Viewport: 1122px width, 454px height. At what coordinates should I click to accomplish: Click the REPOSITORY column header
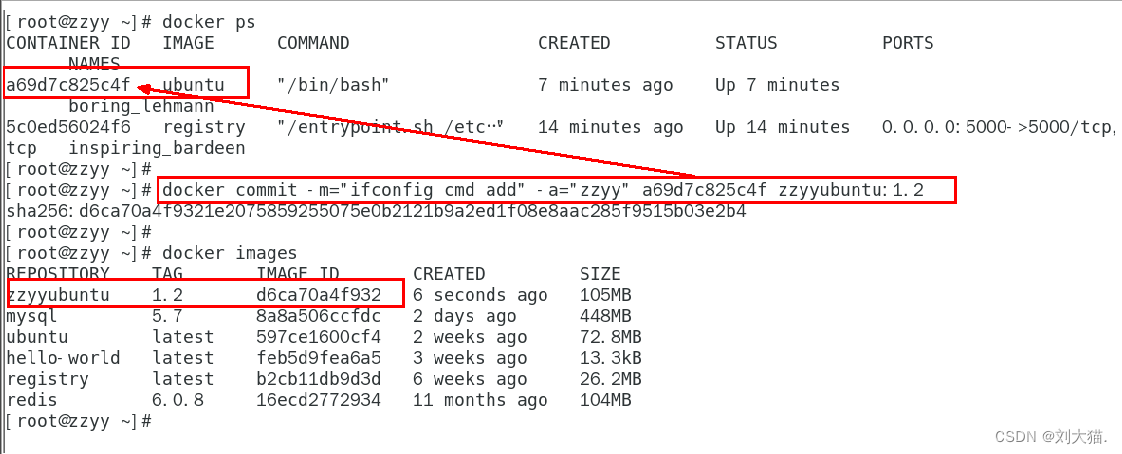pos(58,274)
